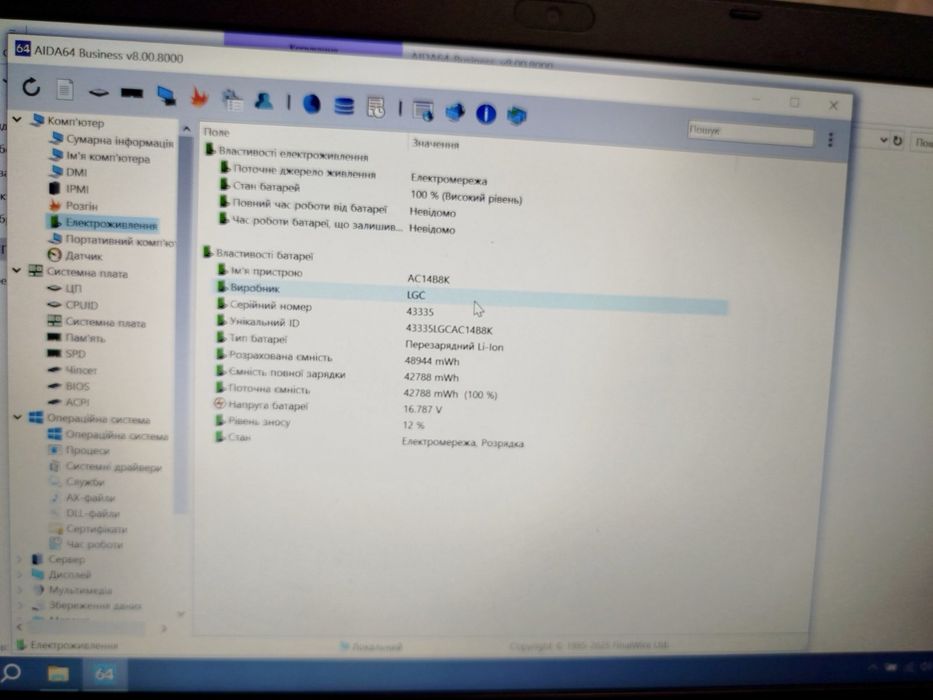Click the blue pie chart toolbar icon
Viewport: 933px width, 700px height.
[311, 104]
